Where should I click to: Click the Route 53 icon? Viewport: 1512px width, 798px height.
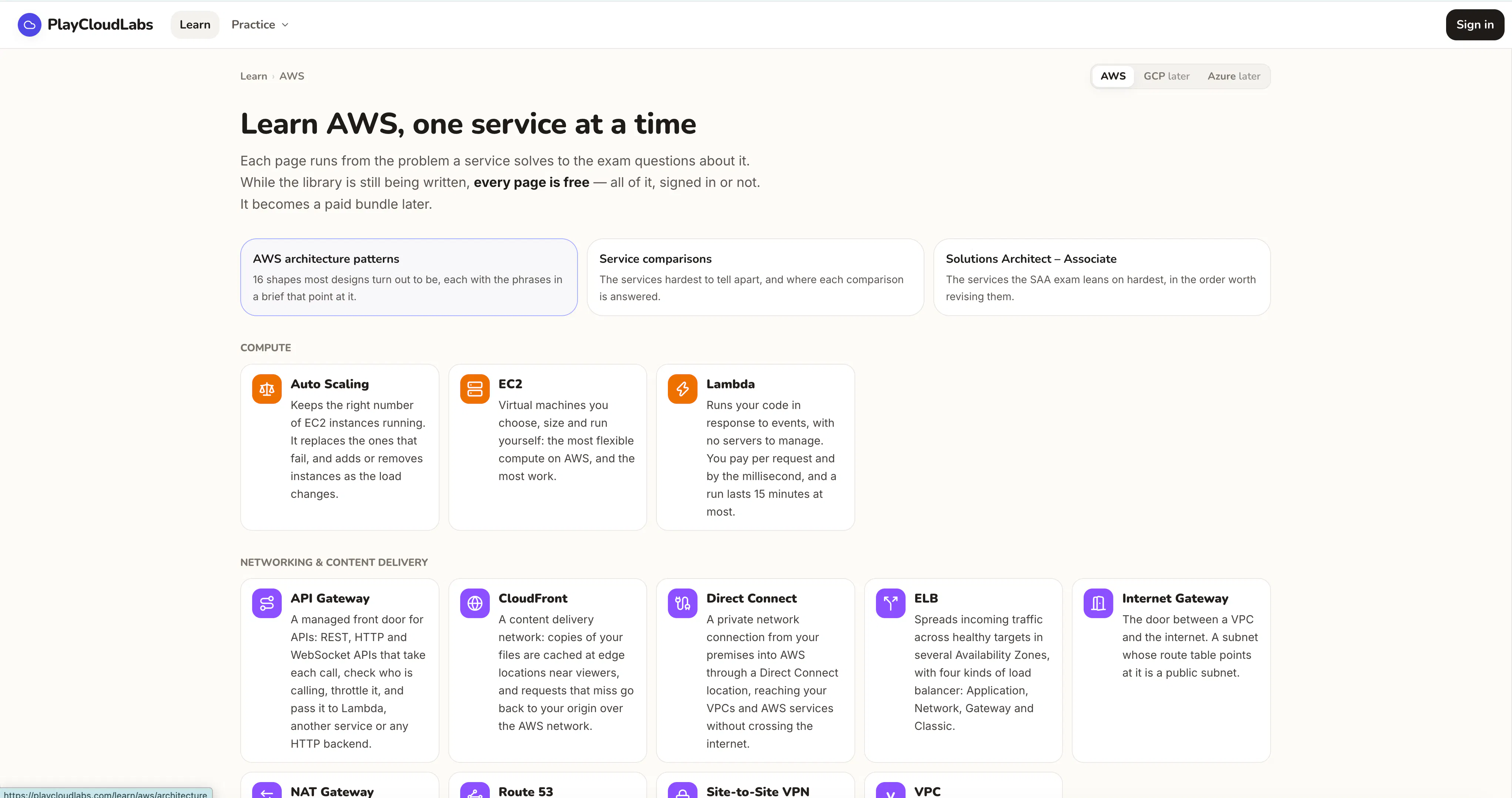pos(475,790)
